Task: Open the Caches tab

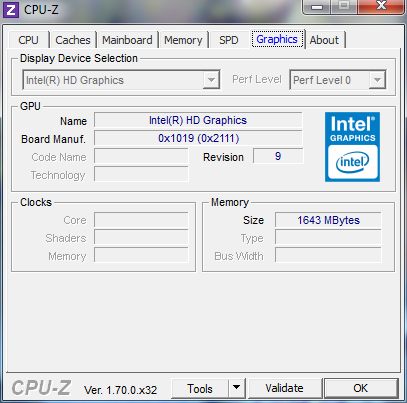Action: [73, 40]
